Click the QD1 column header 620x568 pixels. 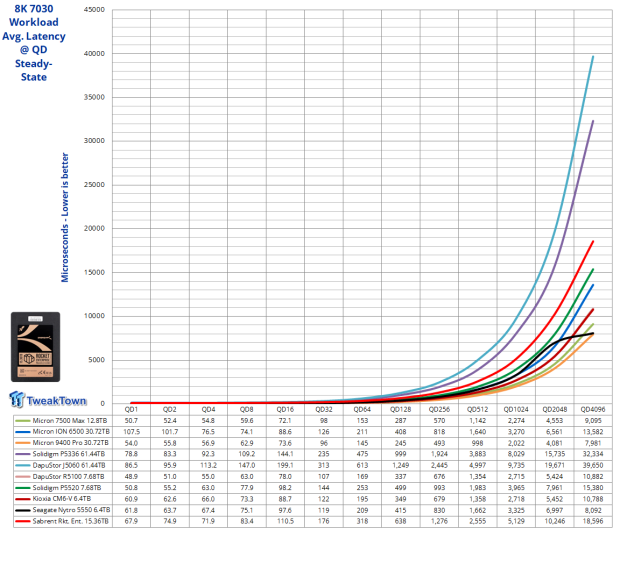point(131,409)
